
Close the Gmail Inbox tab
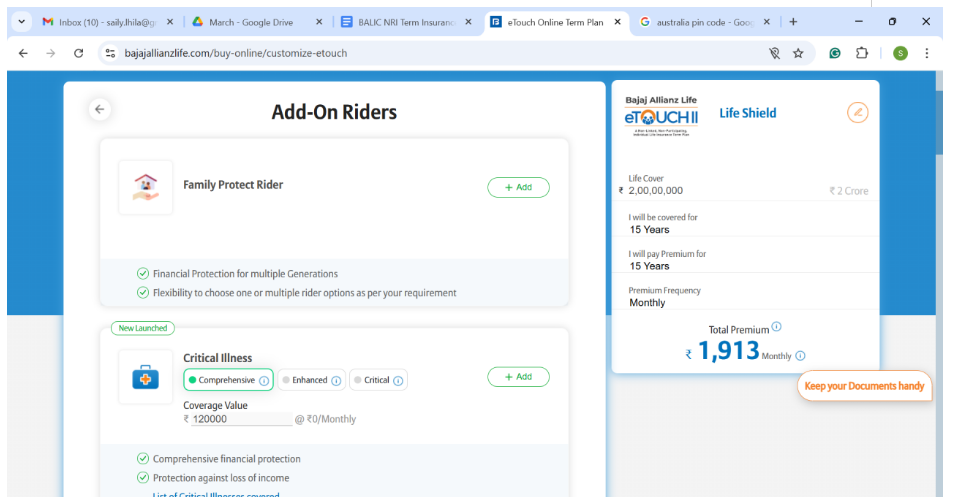[x=170, y=22]
